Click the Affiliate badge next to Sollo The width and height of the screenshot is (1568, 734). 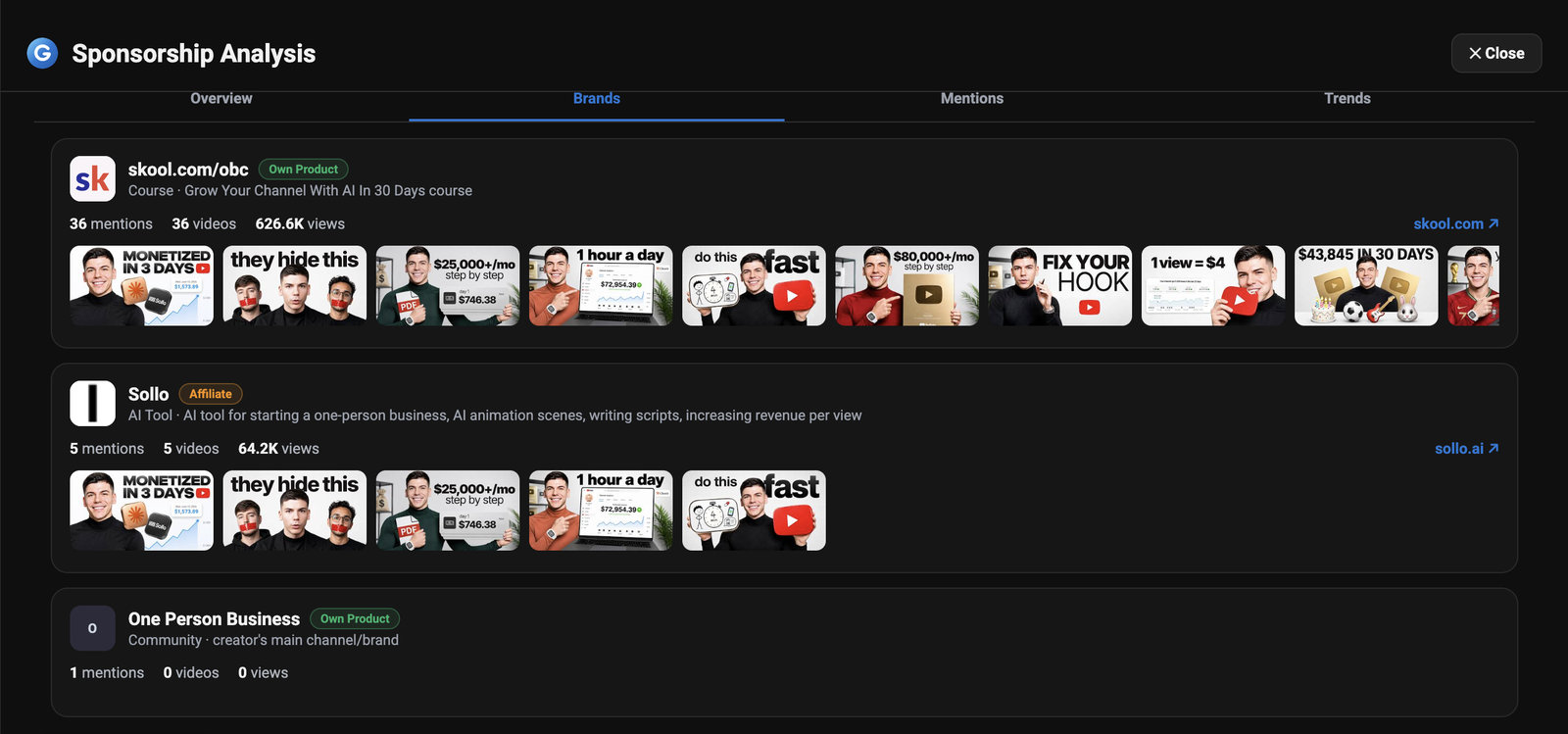(x=211, y=394)
